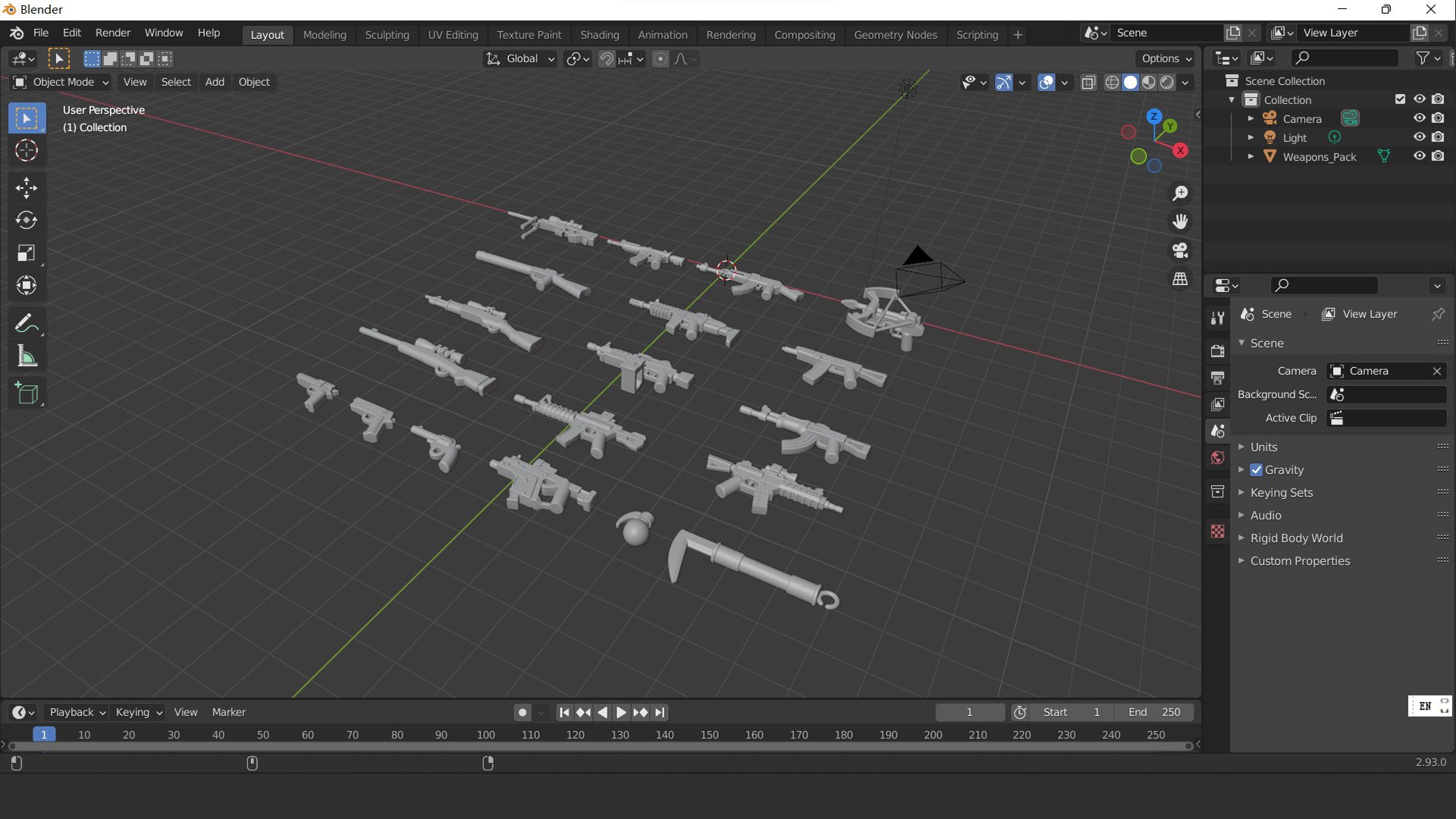Jump to the last frame
This screenshot has width=1456, height=819.
coord(660,712)
